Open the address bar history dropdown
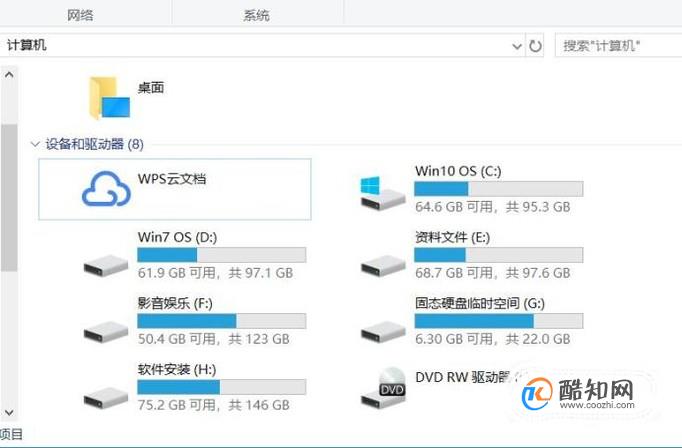This screenshot has width=682, height=448. (x=517, y=46)
